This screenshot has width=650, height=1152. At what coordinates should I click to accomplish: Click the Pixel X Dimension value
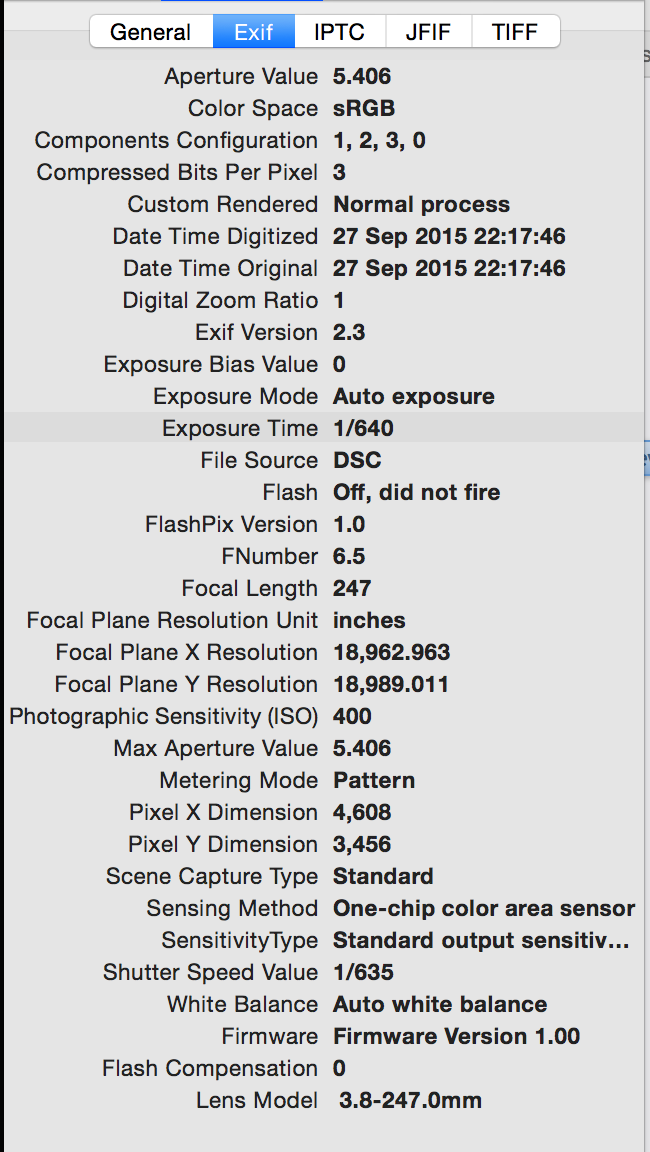click(362, 812)
